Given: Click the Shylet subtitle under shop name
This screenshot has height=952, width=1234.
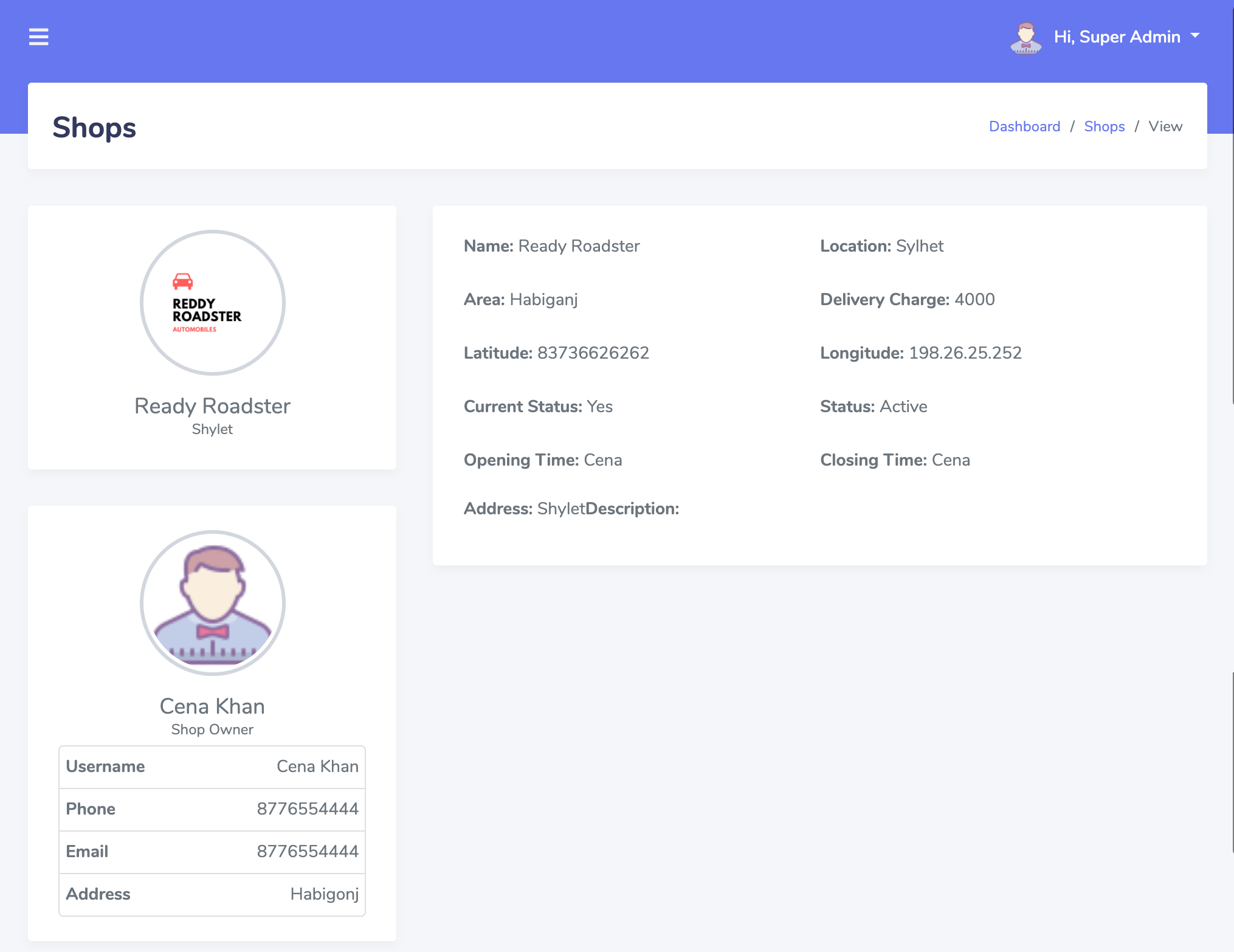Looking at the screenshot, I should pyautogui.click(x=212, y=429).
